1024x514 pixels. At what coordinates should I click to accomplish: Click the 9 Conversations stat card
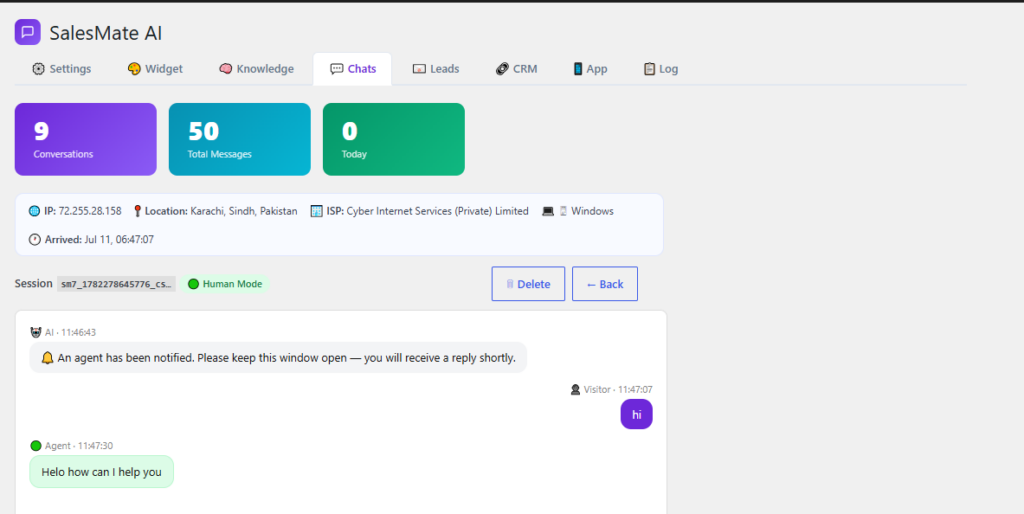(x=86, y=139)
